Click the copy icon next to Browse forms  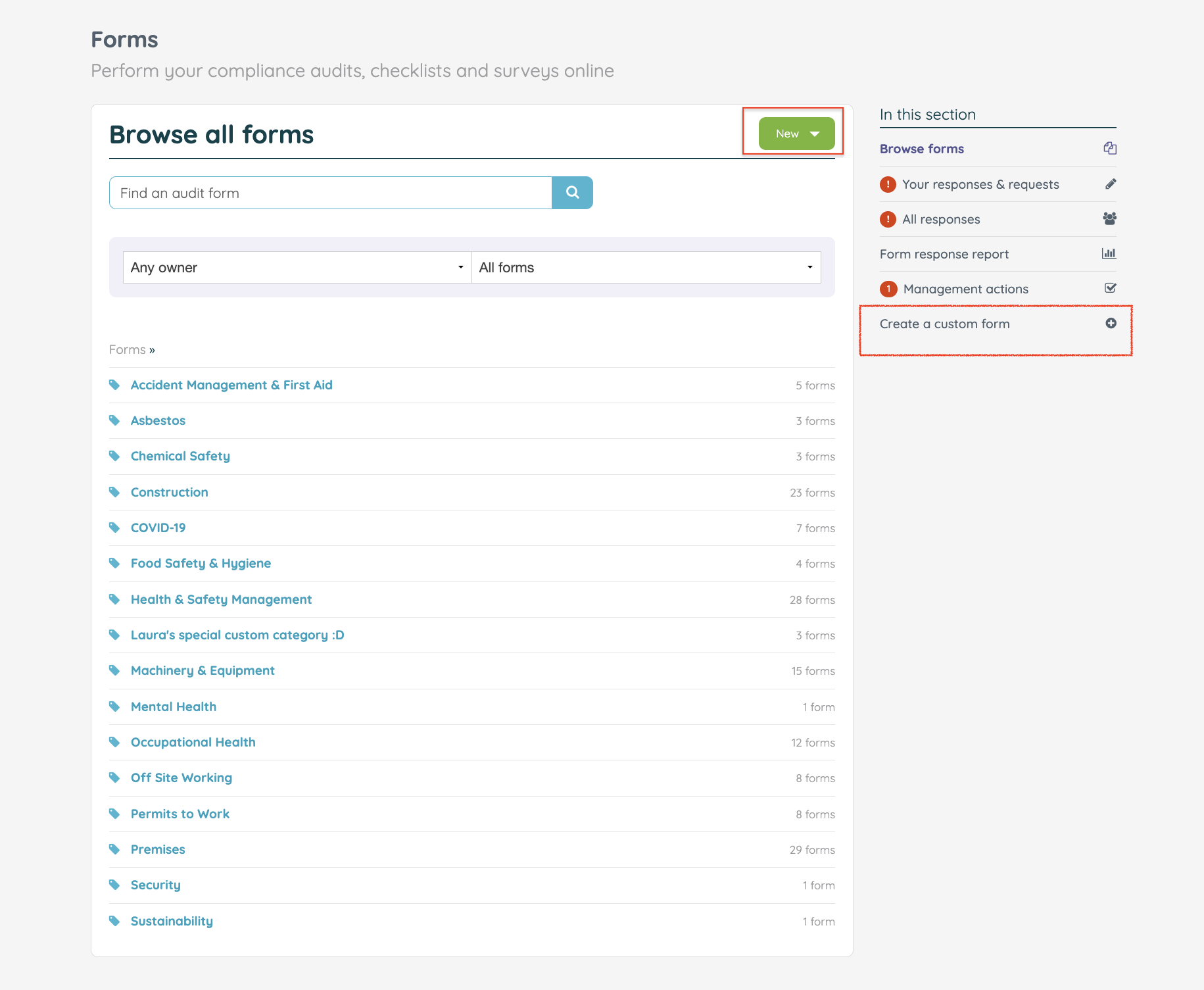pos(1110,148)
